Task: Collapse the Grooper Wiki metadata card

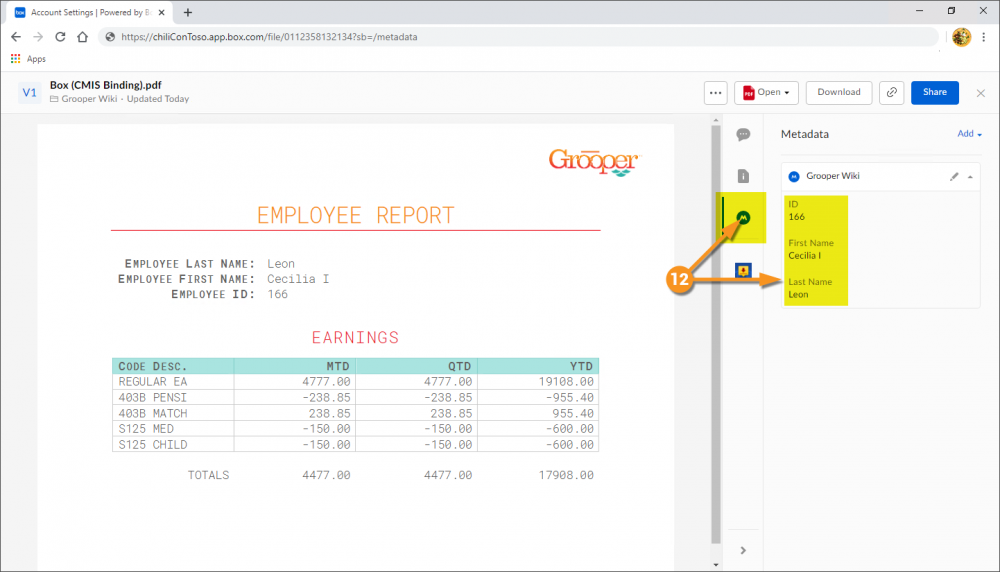Action: (970, 176)
